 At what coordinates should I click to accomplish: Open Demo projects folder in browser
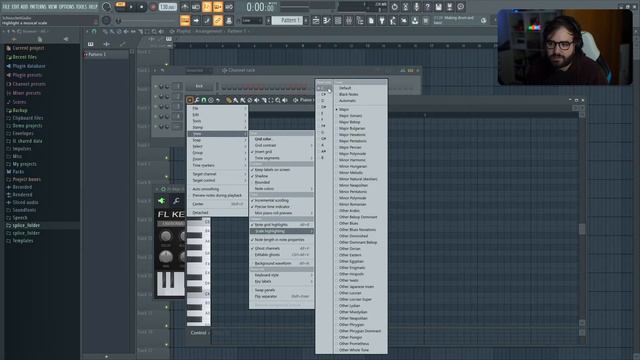point(27,126)
